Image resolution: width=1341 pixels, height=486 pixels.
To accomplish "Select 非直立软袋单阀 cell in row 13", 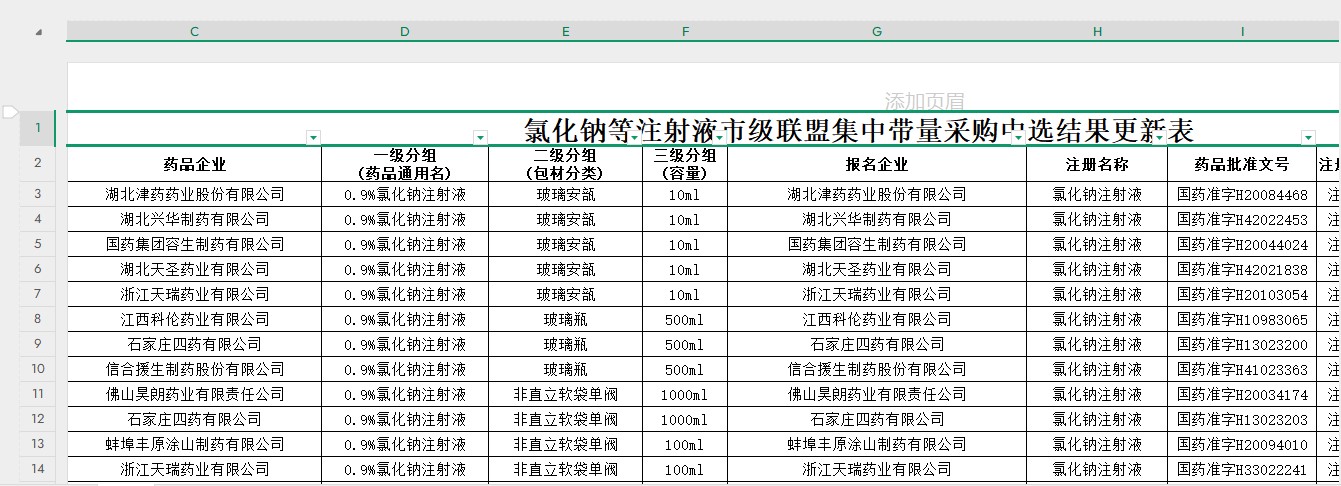I will (566, 444).
